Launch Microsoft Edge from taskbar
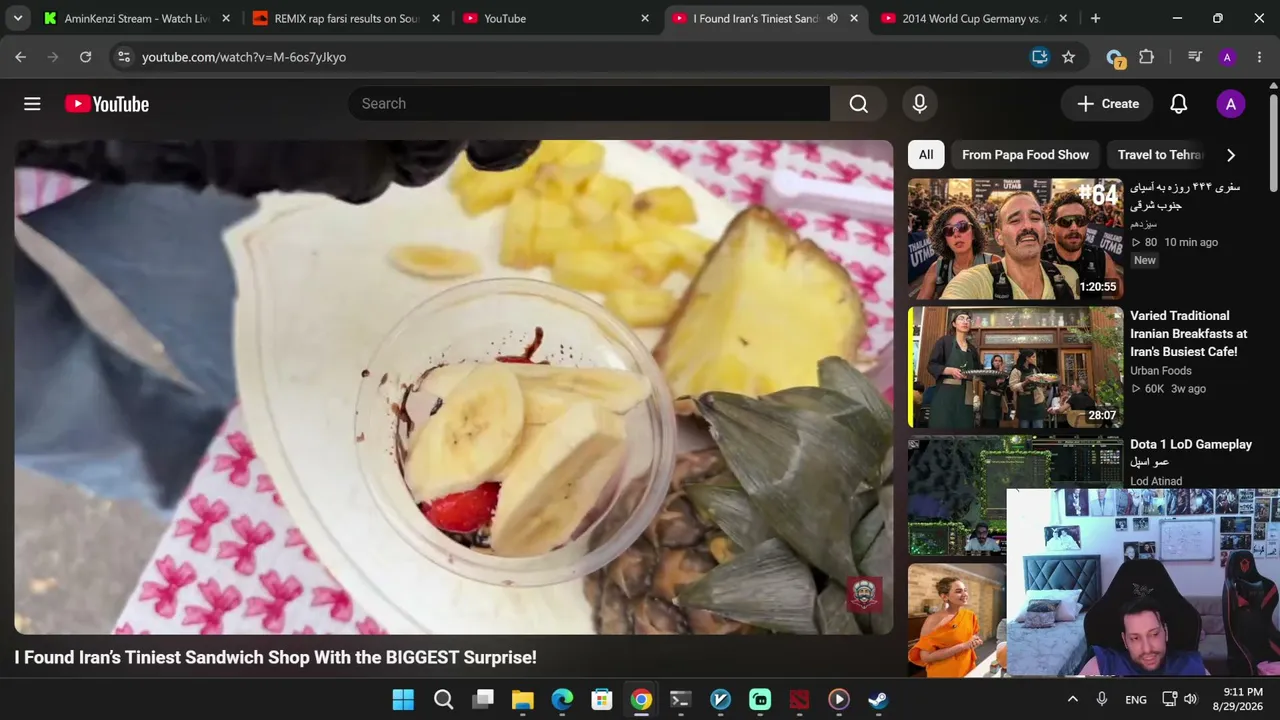Viewport: 1280px width, 720px height. [562, 700]
